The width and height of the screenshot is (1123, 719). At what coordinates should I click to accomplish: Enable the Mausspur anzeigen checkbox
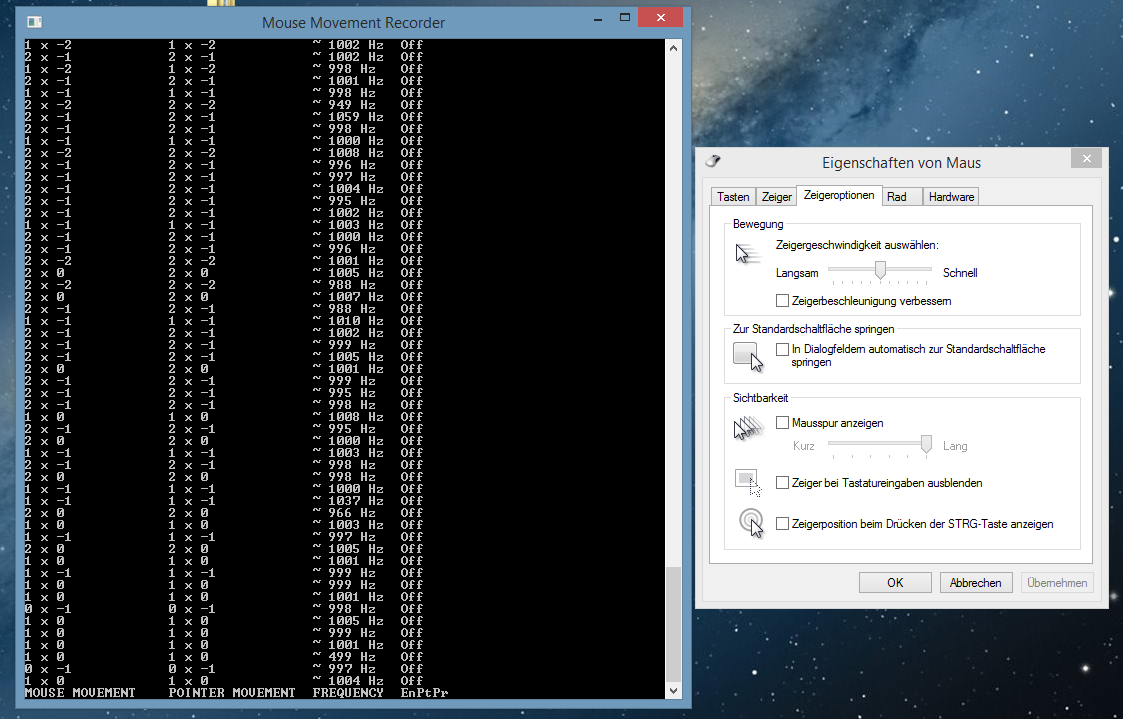point(782,423)
